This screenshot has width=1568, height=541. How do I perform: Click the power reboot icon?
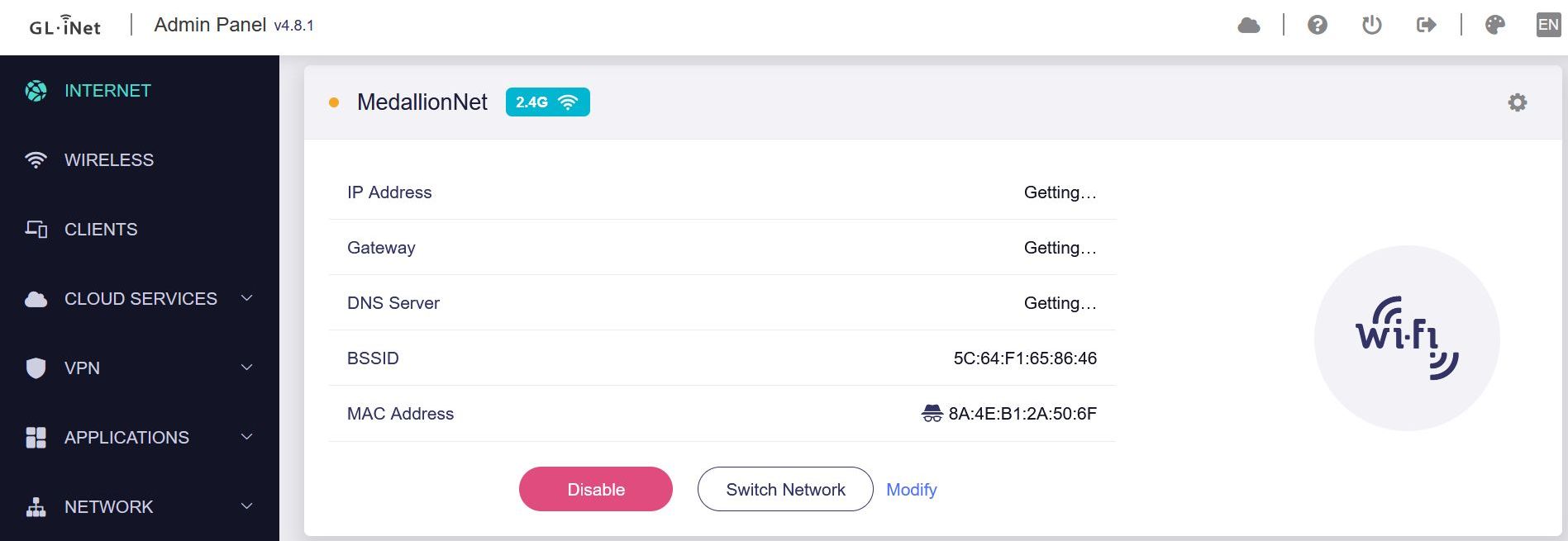coord(1371,26)
